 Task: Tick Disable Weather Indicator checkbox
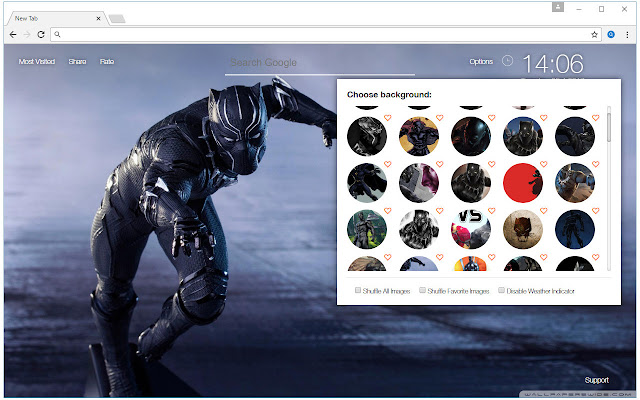(501, 290)
